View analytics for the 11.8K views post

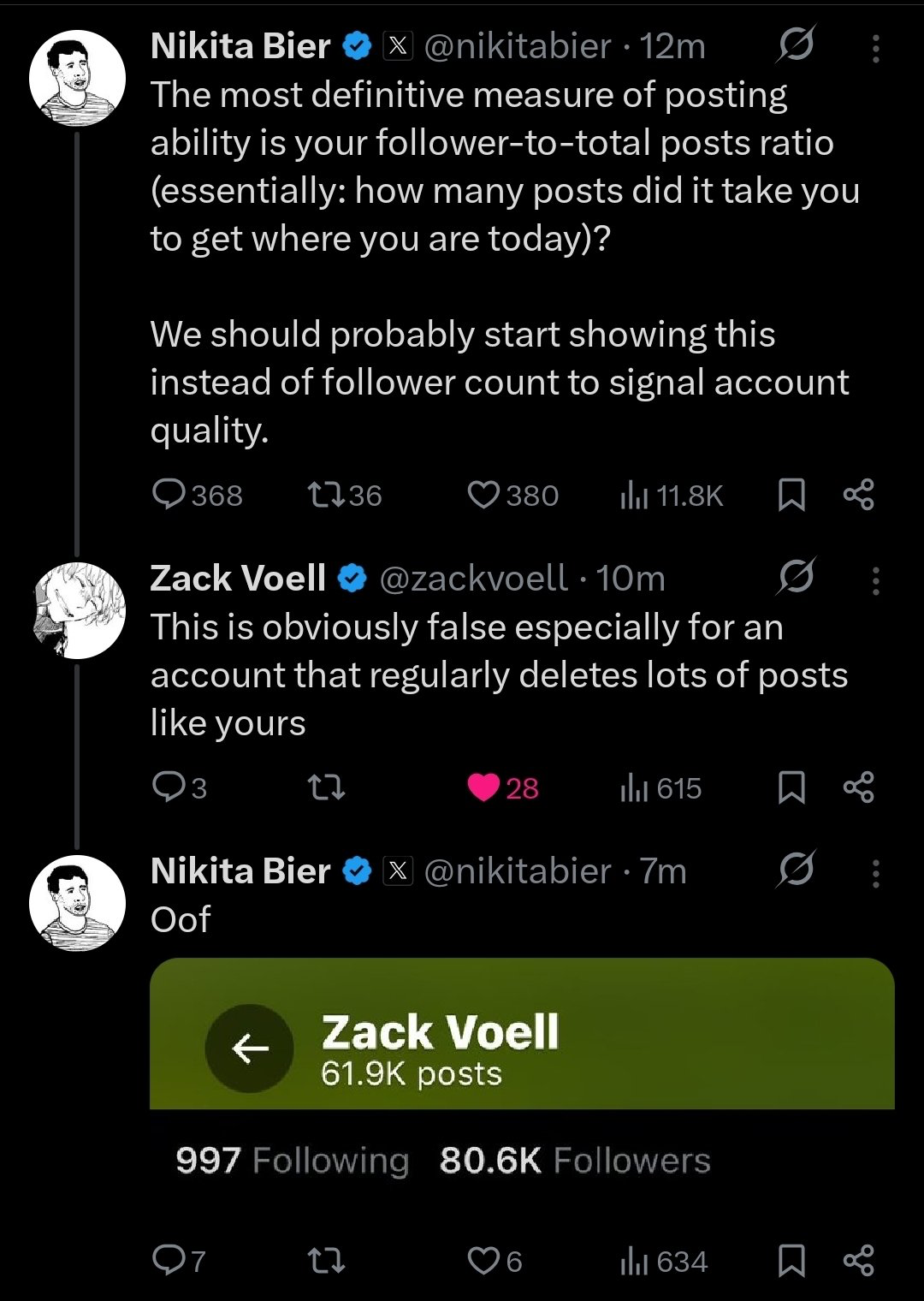672,495
